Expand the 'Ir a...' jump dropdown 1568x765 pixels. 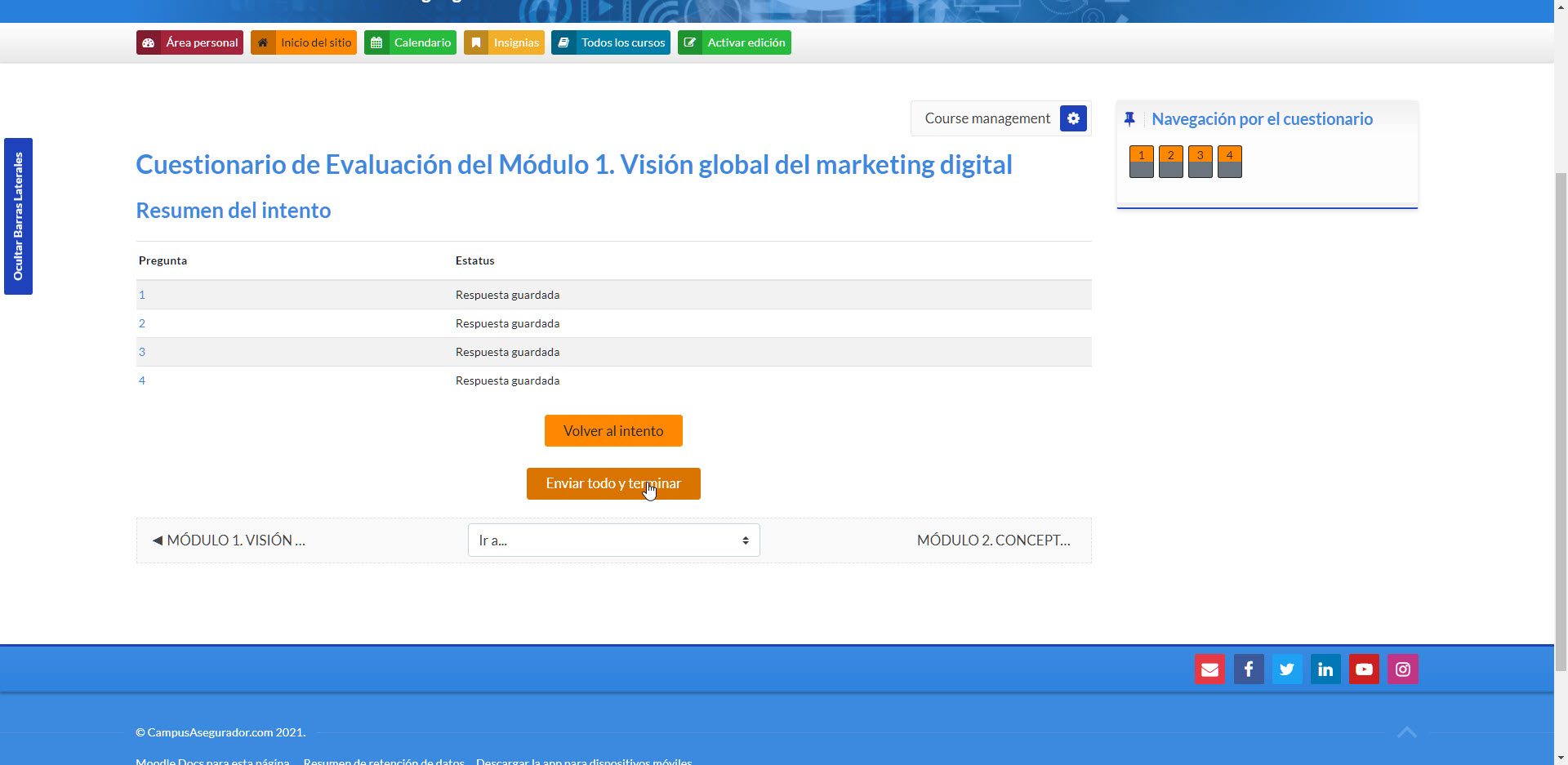coord(613,540)
